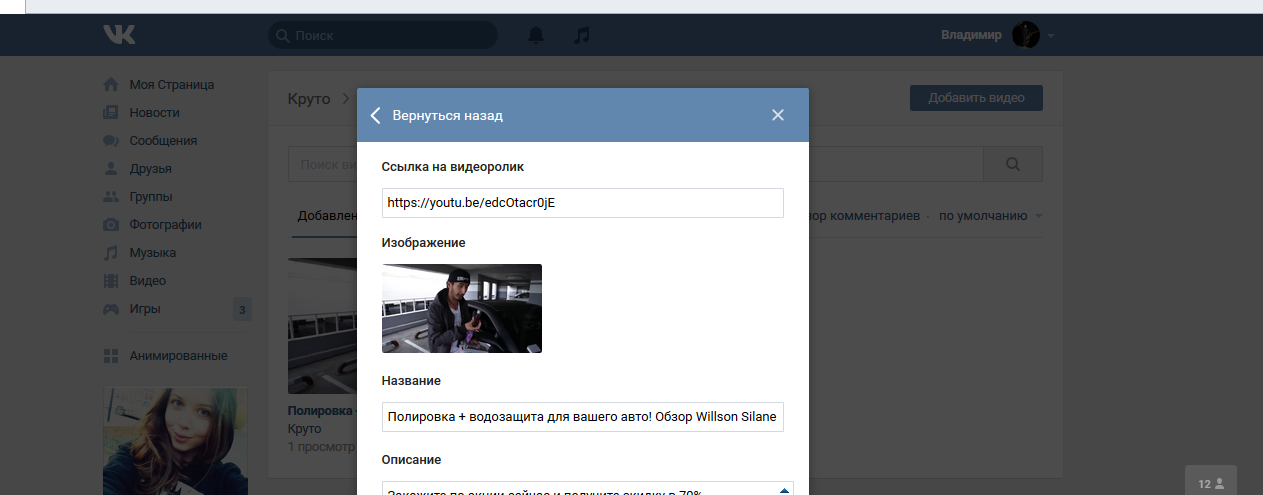Click the girl photo in left sidebar
The image size is (1263, 495).
tap(175, 441)
